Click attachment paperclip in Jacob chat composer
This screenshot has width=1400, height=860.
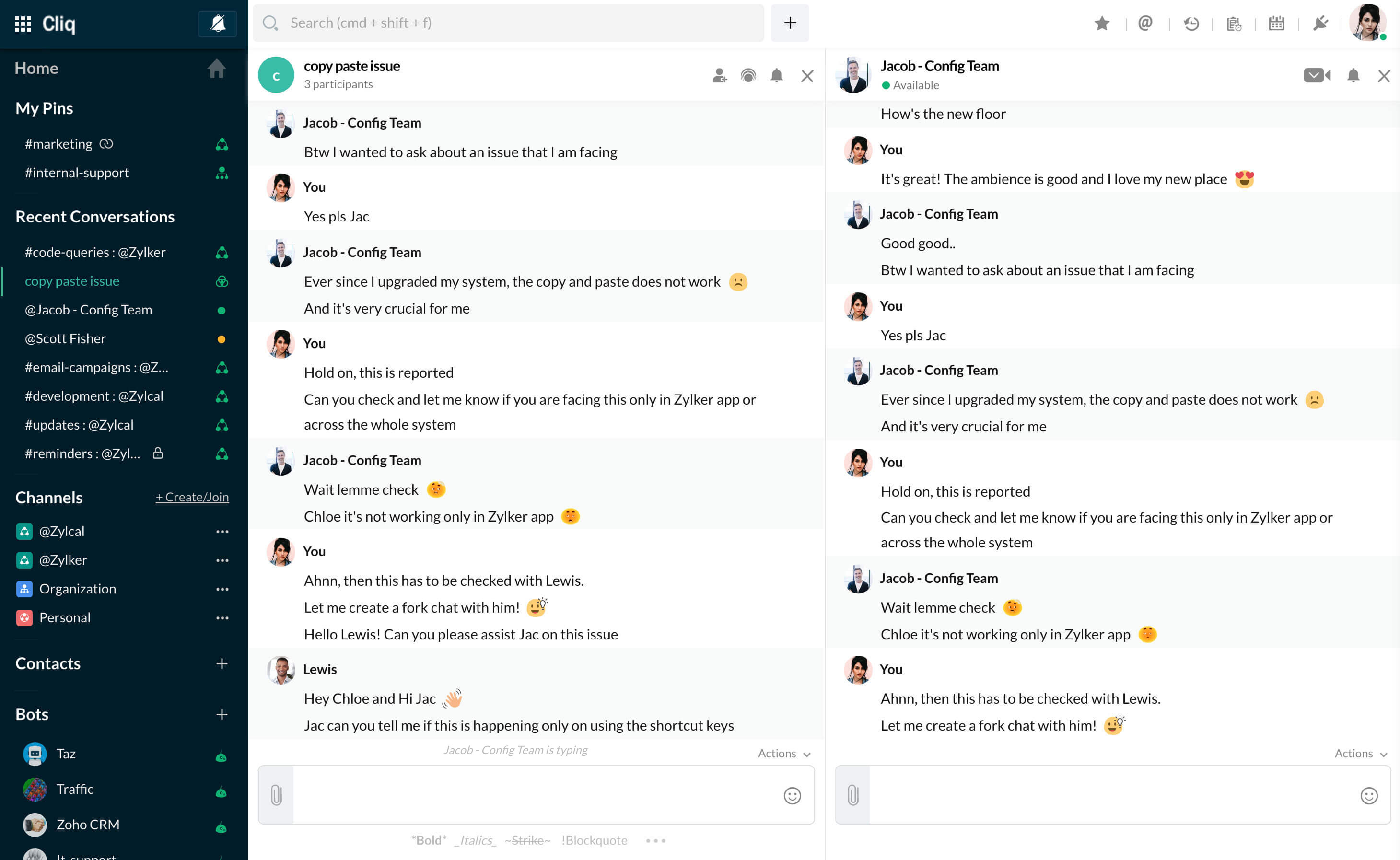(853, 795)
